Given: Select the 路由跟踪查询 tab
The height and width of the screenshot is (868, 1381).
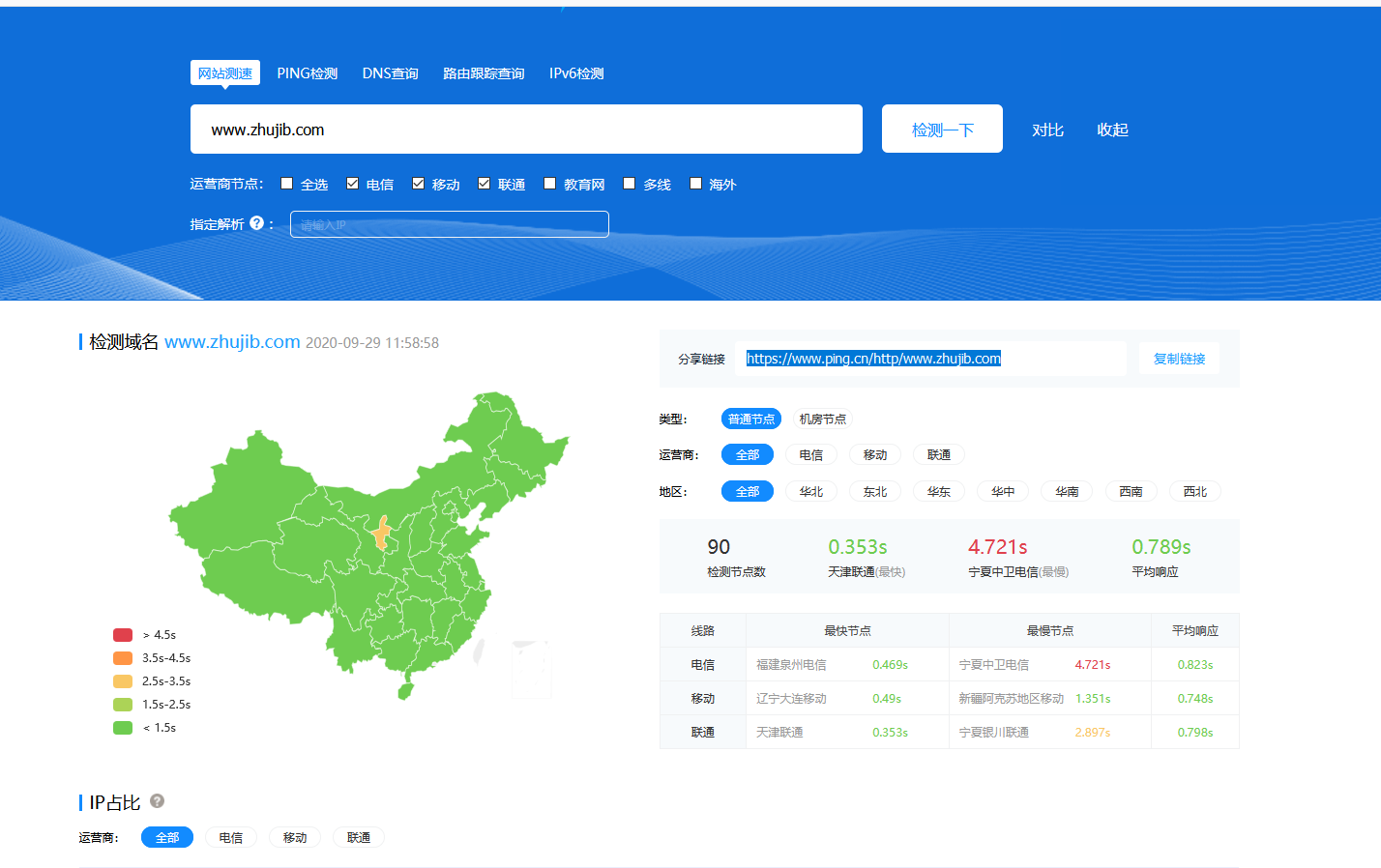Looking at the screenshot, I should (484, 73).
